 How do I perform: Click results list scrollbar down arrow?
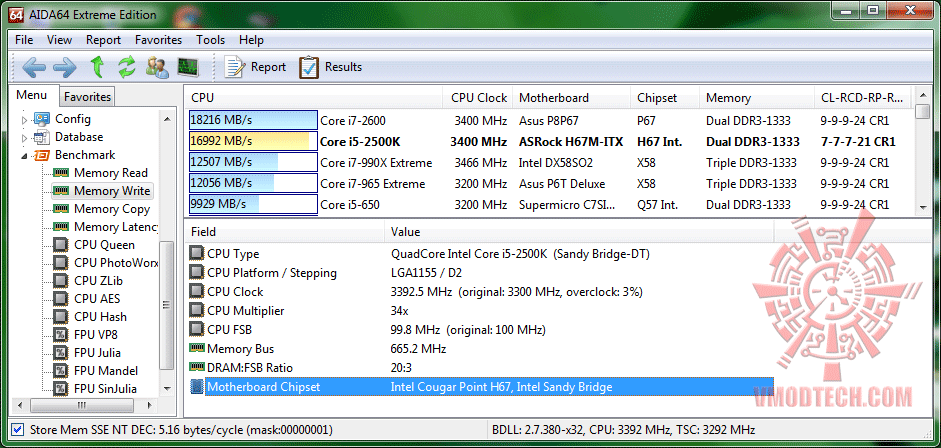(923, 208)
